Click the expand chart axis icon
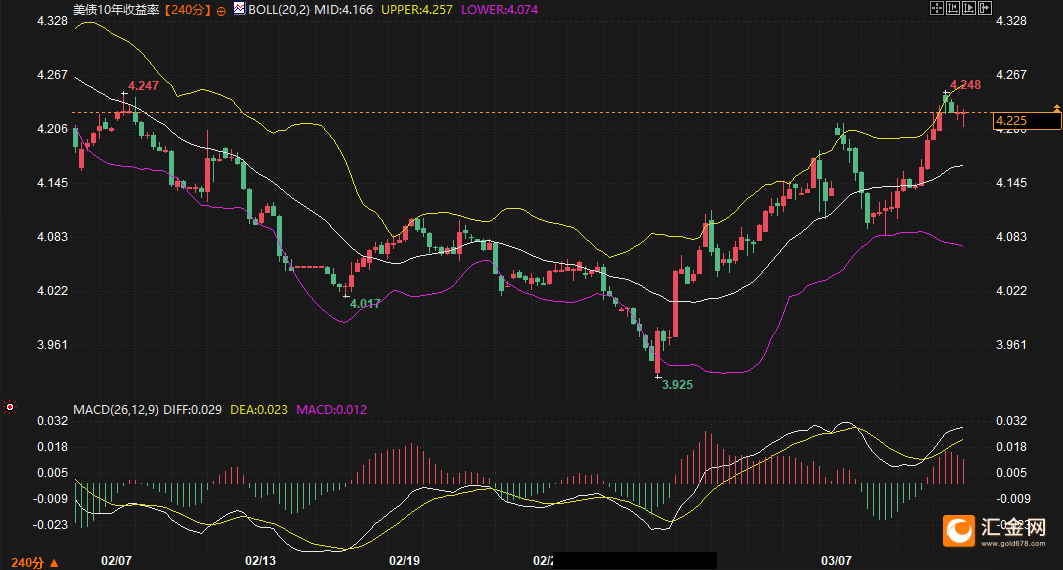This screenshot has height=570, width=1063. [969, 8]
